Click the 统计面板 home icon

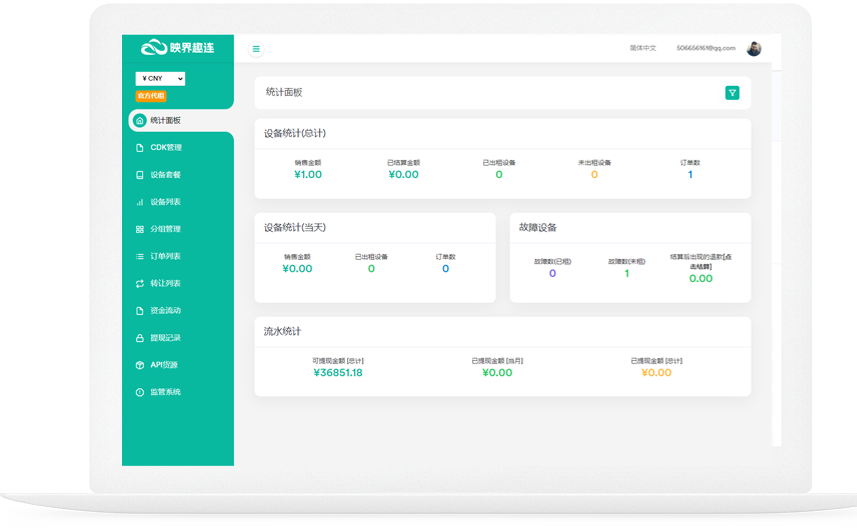[140, 121]
